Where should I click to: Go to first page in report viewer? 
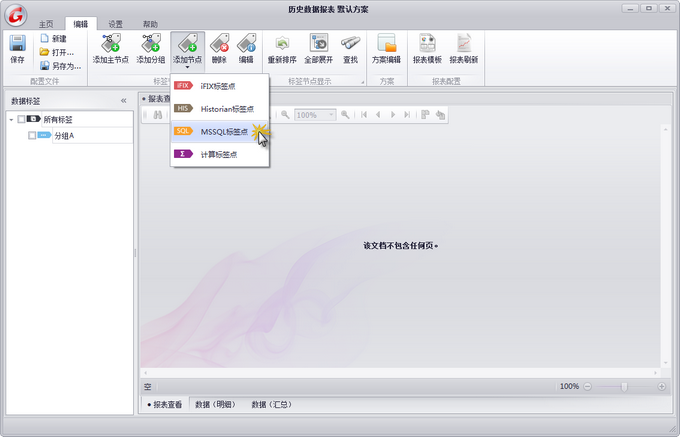coord(364,115)
